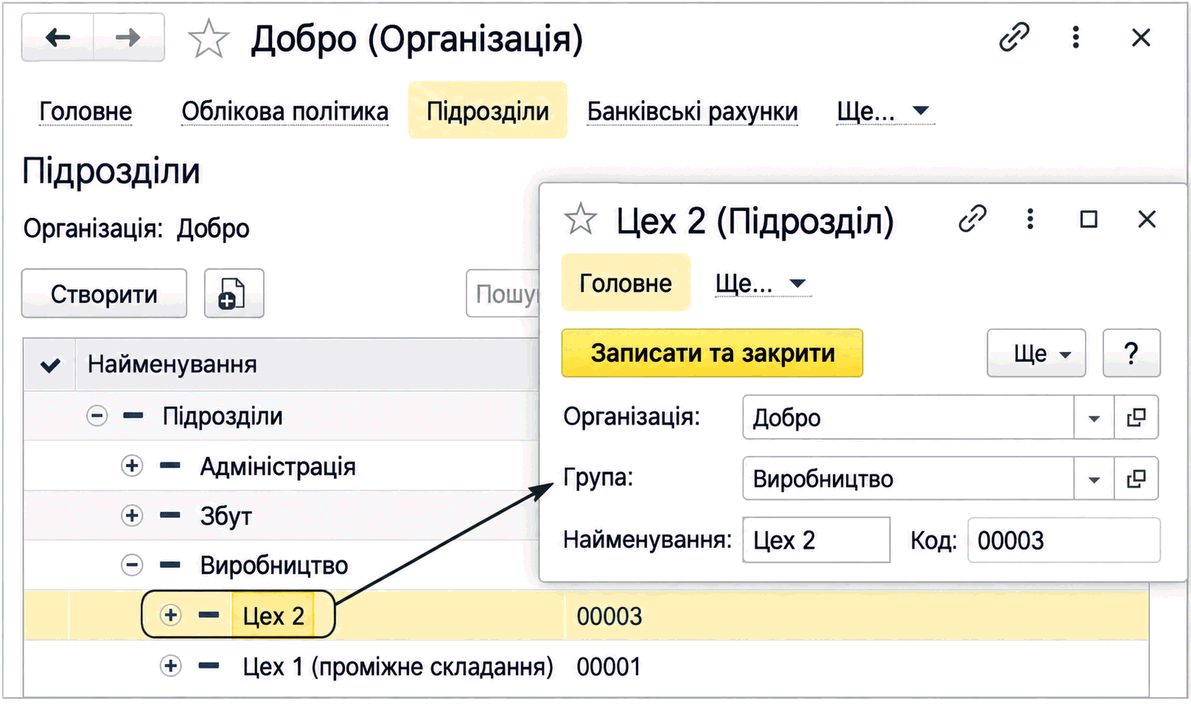The width and height of the screenshot is (1191, 706).
Task: Open help with the ? button
Action: pos(1131,353)
